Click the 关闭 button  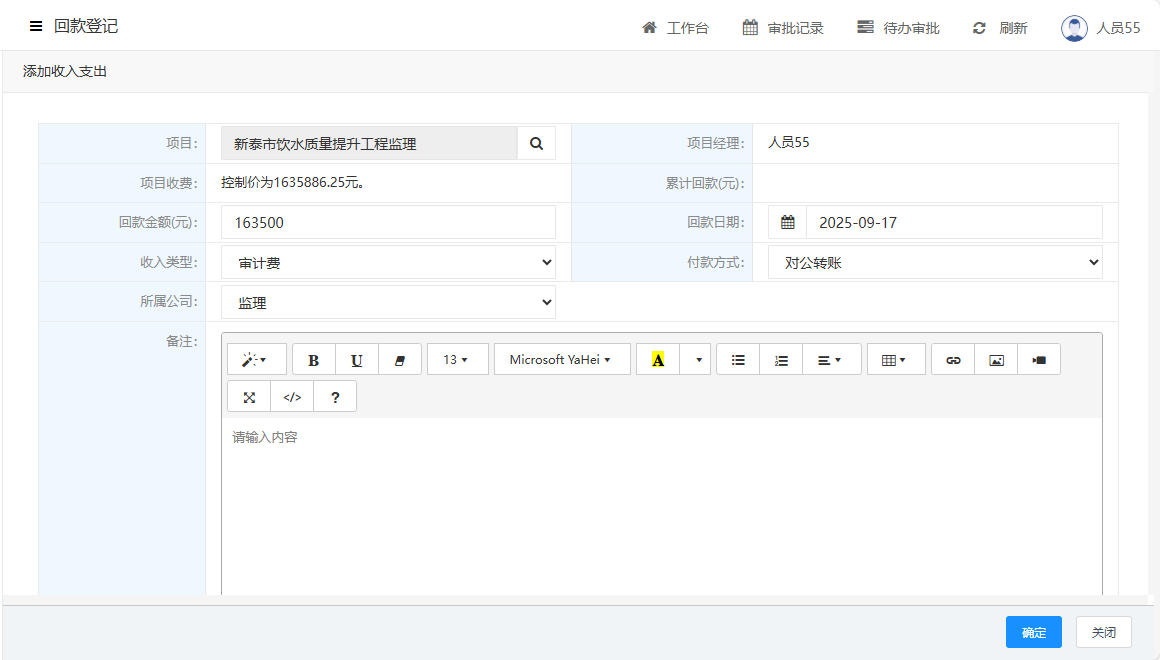point(1103,632)
